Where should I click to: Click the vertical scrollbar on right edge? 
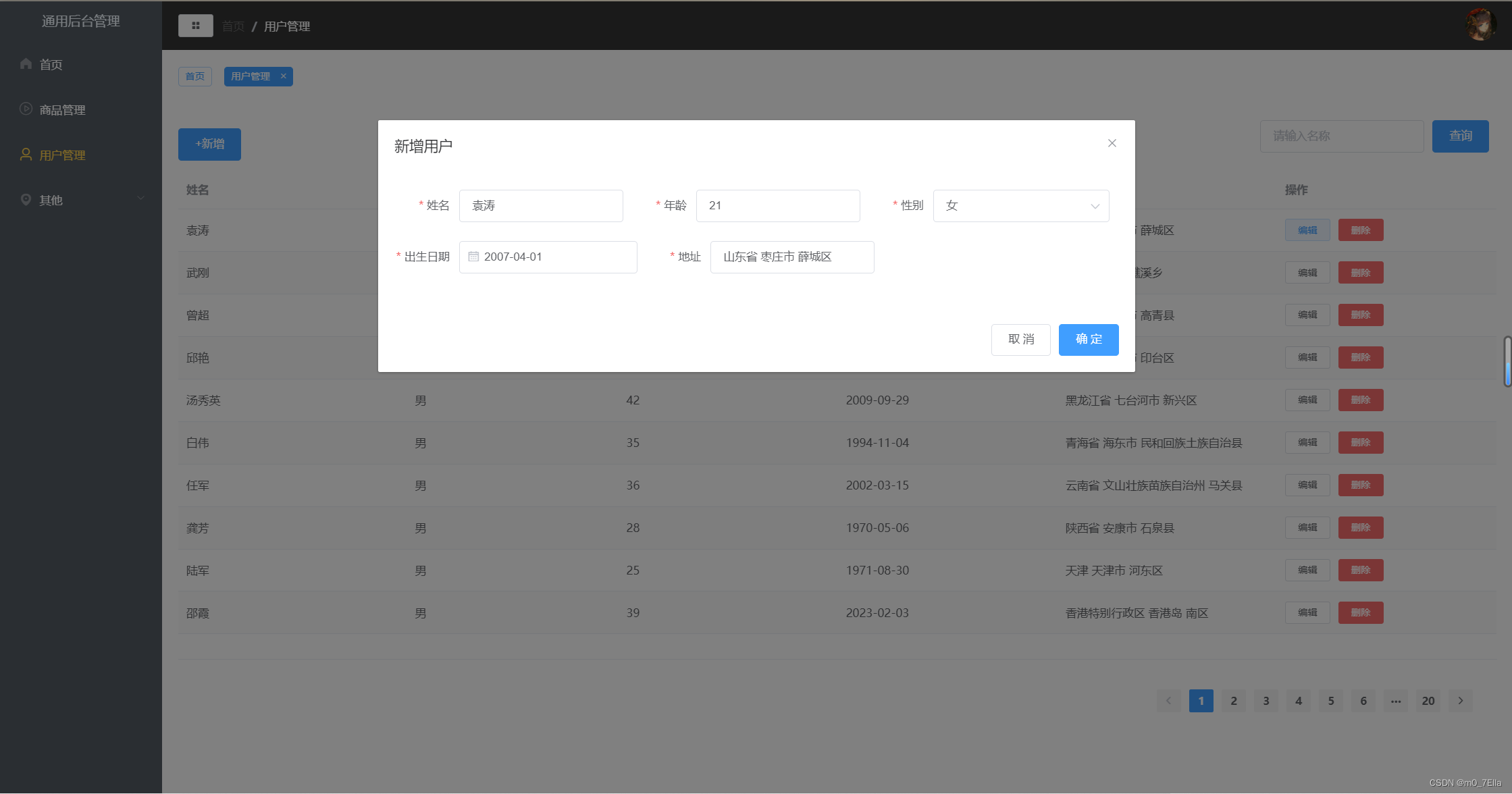[x=1507, y=361]
